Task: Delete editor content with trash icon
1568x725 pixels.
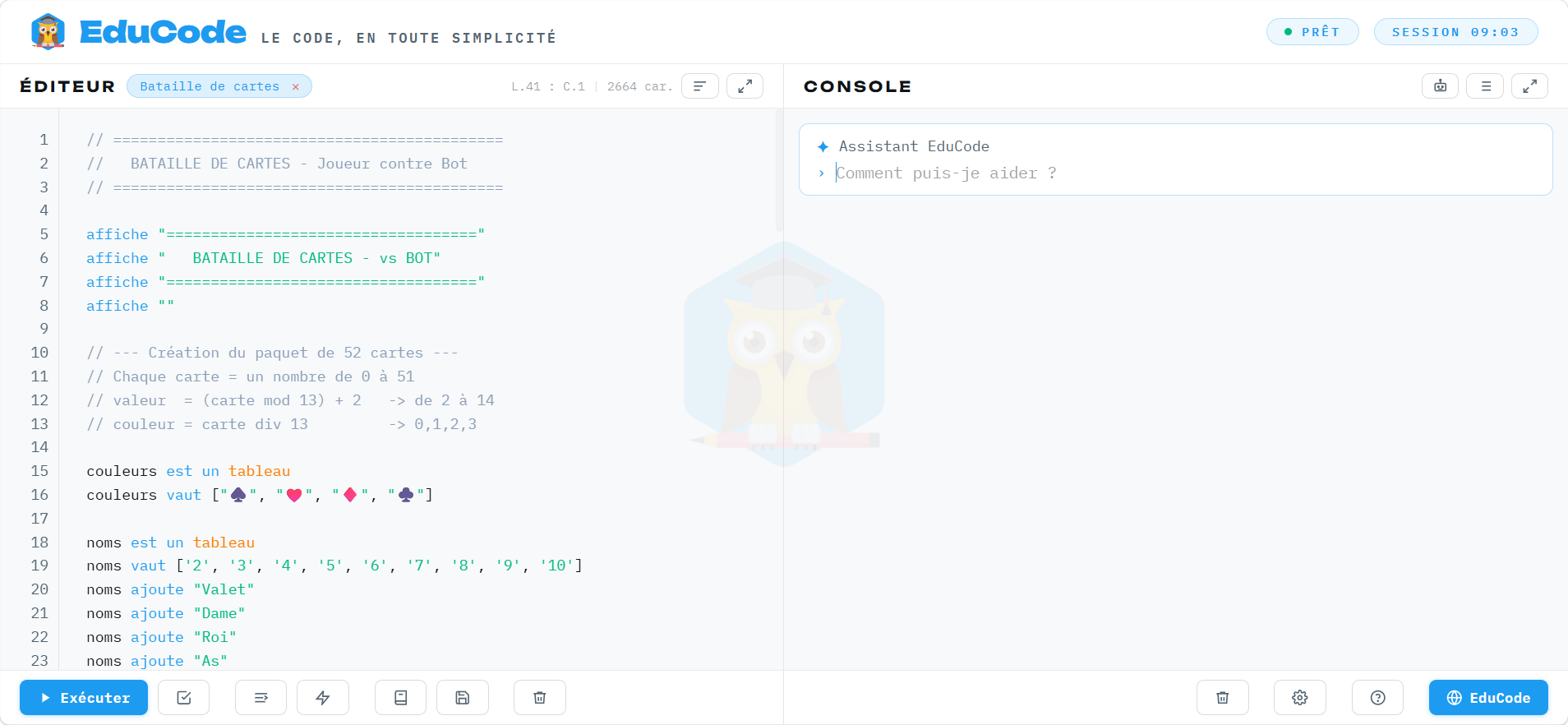Action: [x=540, y=698]
